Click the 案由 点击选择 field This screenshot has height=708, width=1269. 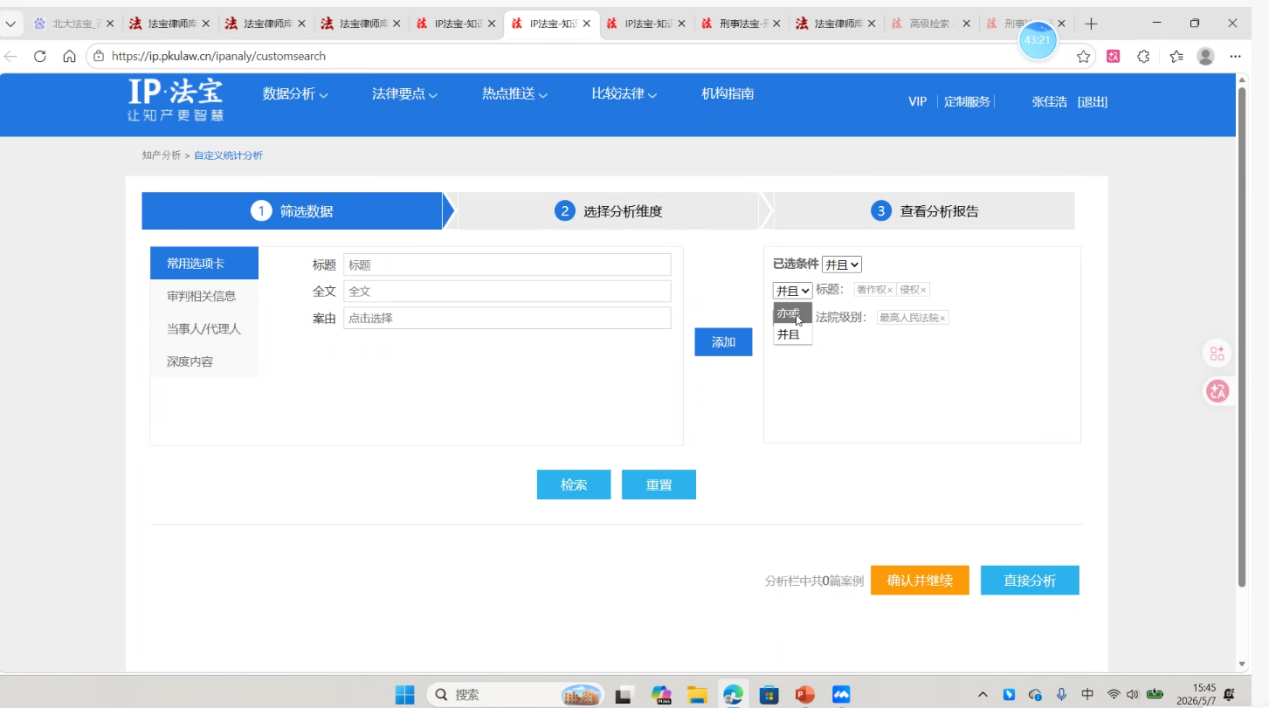(x=507, y=318)
